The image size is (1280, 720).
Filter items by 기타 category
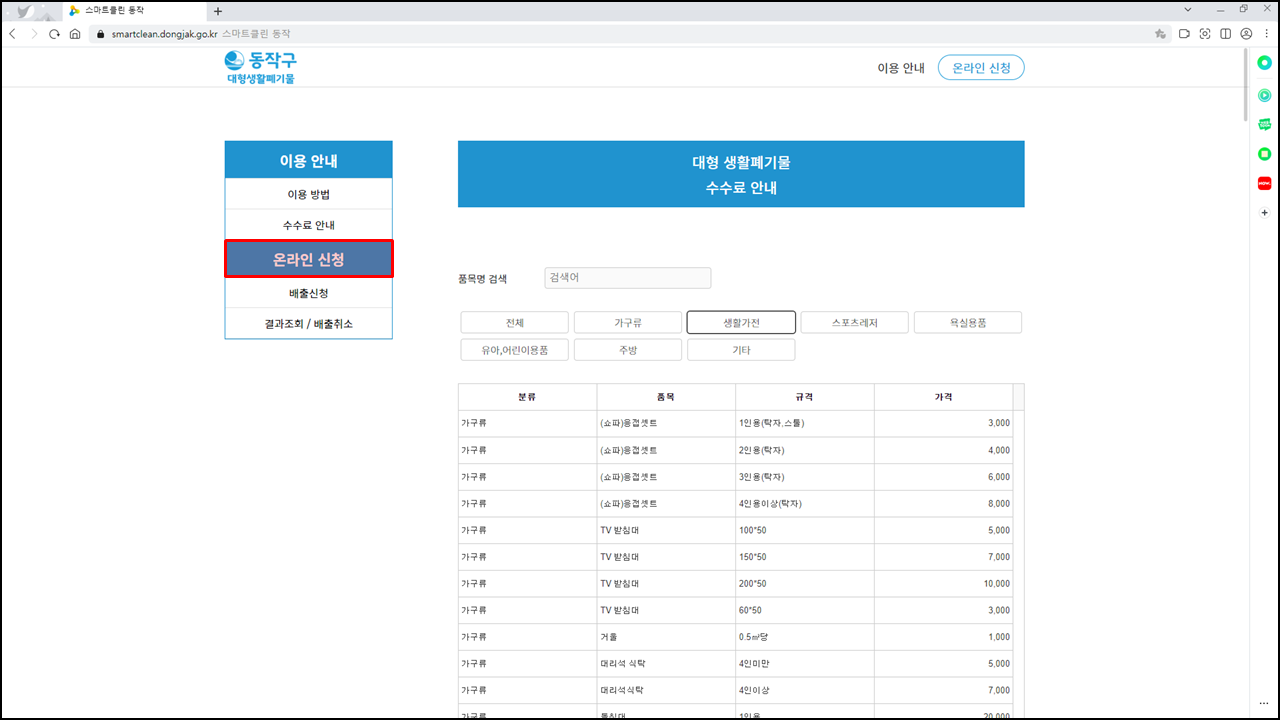[741, 350]
